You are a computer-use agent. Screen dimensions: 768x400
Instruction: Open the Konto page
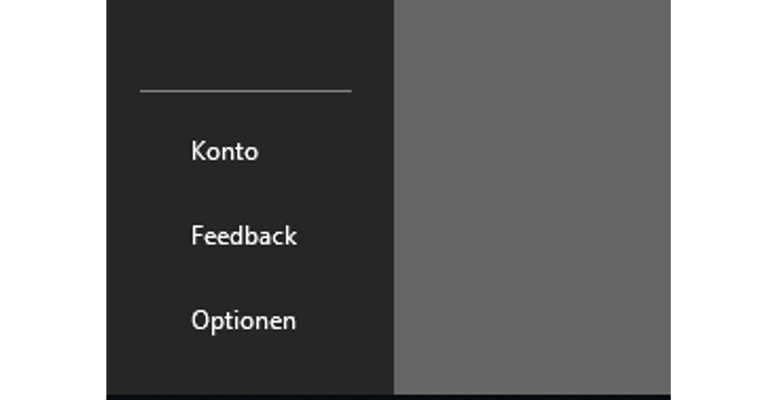pyautogui.click(x=225, y=152)
